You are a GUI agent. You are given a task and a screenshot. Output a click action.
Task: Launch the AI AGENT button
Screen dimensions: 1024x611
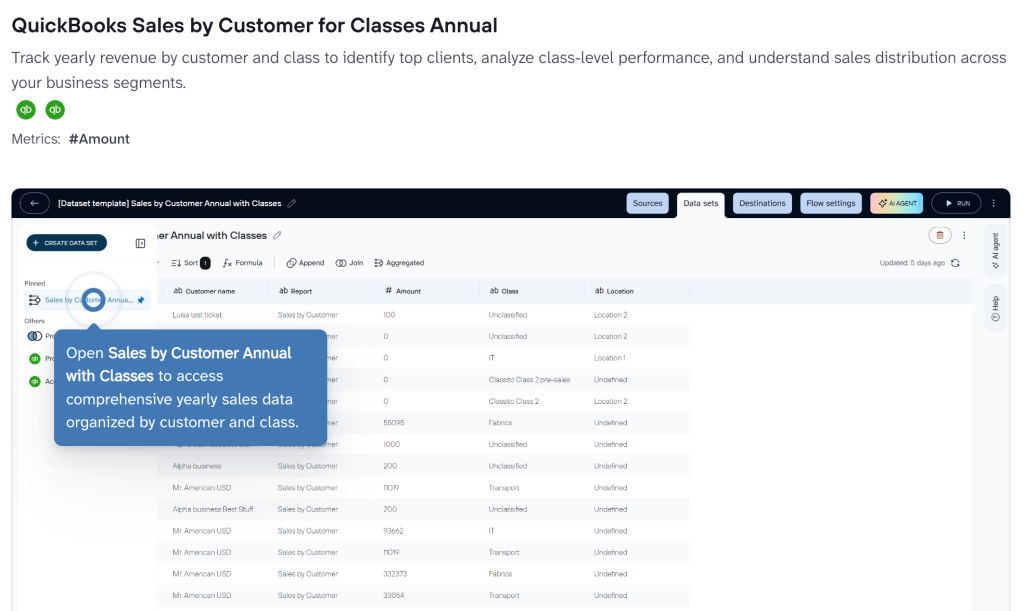(897, 203)
